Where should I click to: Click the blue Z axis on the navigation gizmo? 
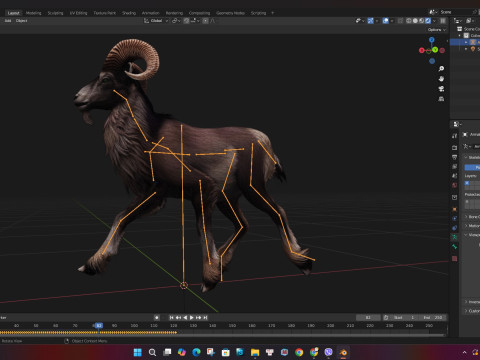click(432, 40)
